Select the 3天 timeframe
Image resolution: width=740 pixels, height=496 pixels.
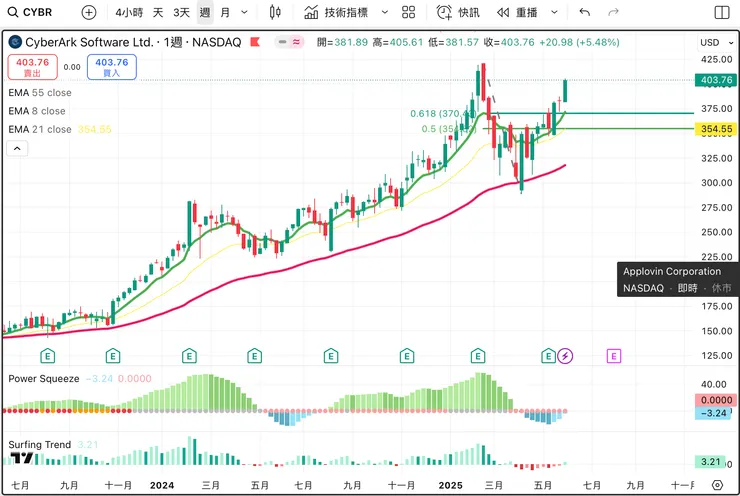pyautogui.click(x=181, y=12)
